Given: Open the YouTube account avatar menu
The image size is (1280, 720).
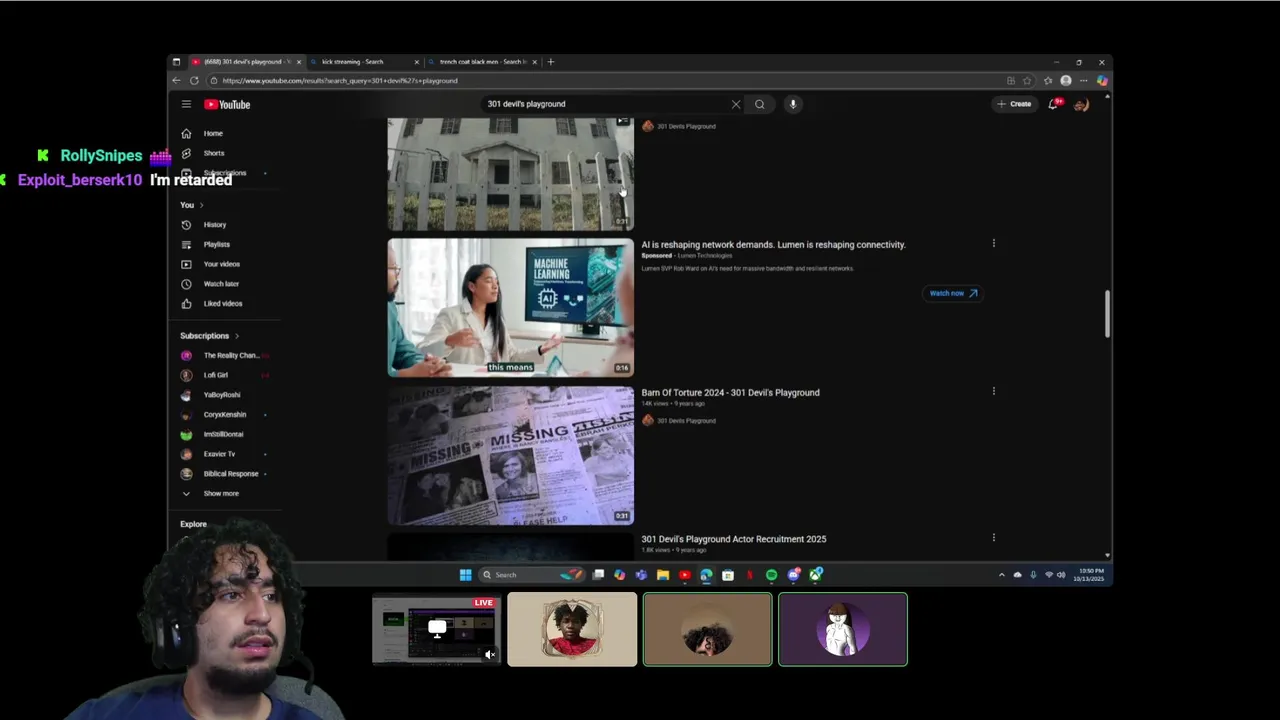Looking at the screenshot, I should tap(1081, 104).
